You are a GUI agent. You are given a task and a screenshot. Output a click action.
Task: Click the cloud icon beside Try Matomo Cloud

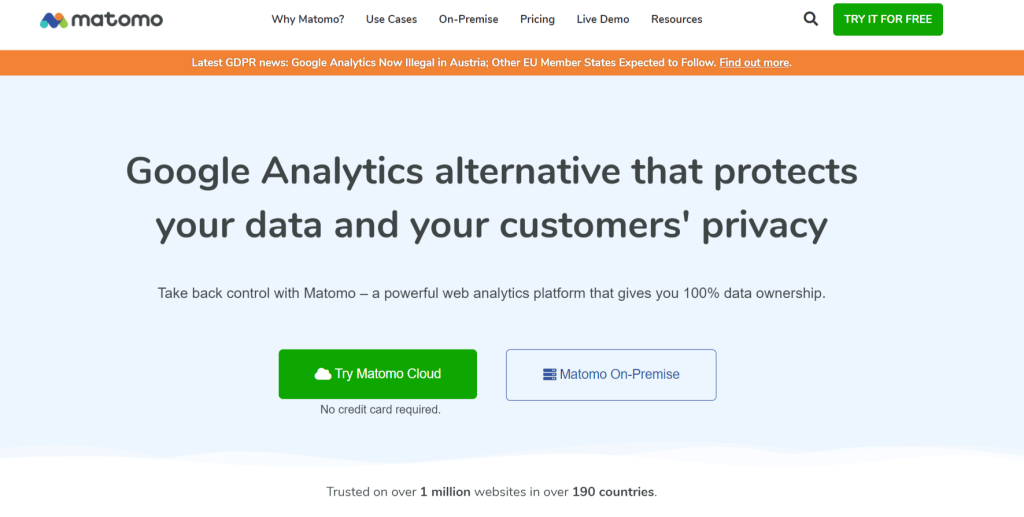click(x=322, y=374)
